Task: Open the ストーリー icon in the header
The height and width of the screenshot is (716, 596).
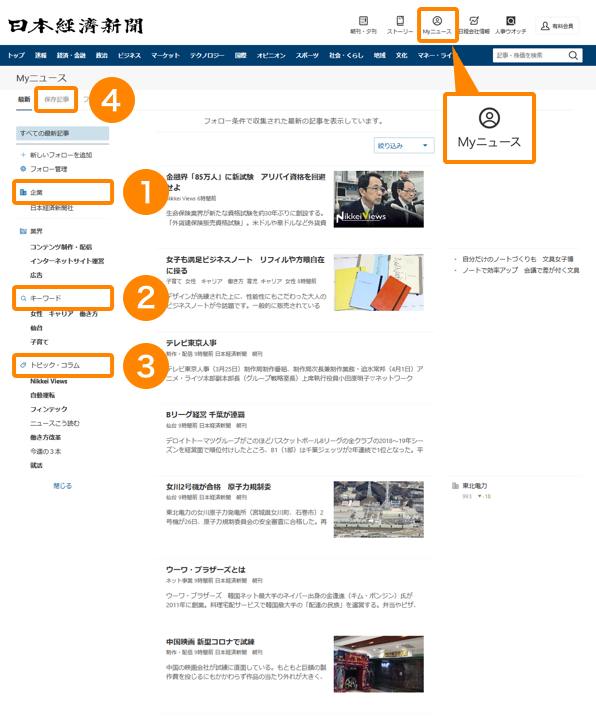Action: [x=400, y=25]
